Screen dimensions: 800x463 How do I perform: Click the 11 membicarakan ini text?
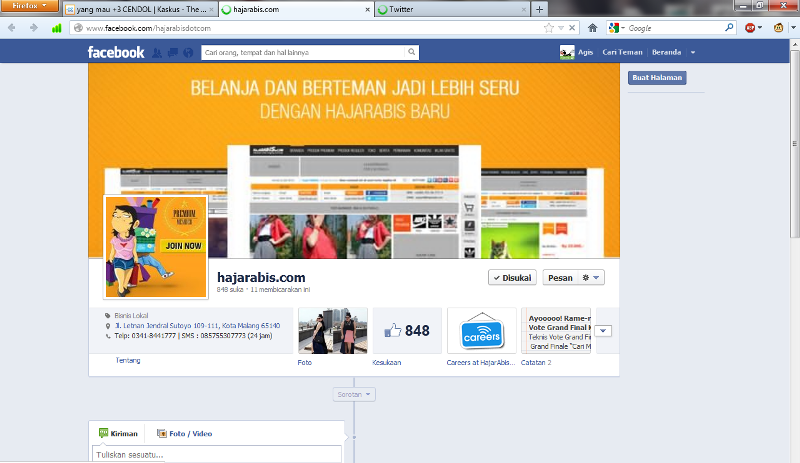(280, 289)
